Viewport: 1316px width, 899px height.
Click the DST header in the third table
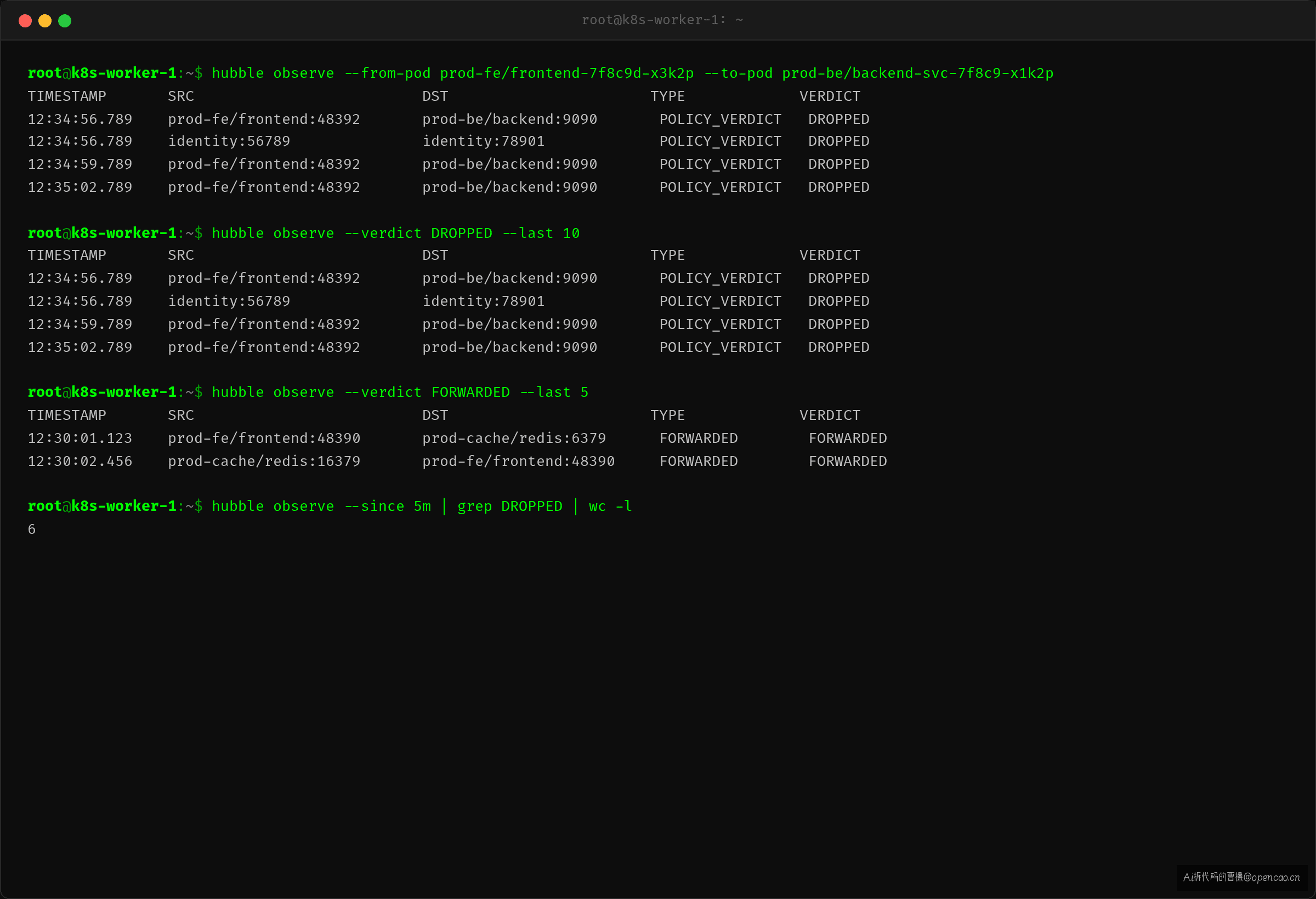[x=435, y=416]
